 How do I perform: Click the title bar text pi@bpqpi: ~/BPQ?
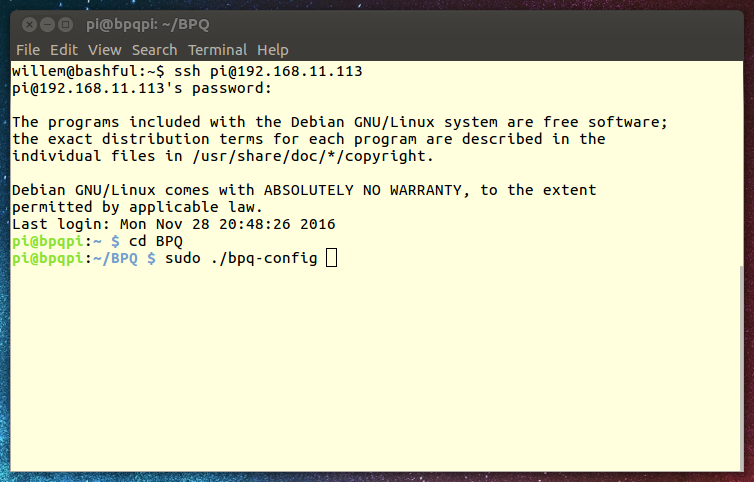(148, 25)
